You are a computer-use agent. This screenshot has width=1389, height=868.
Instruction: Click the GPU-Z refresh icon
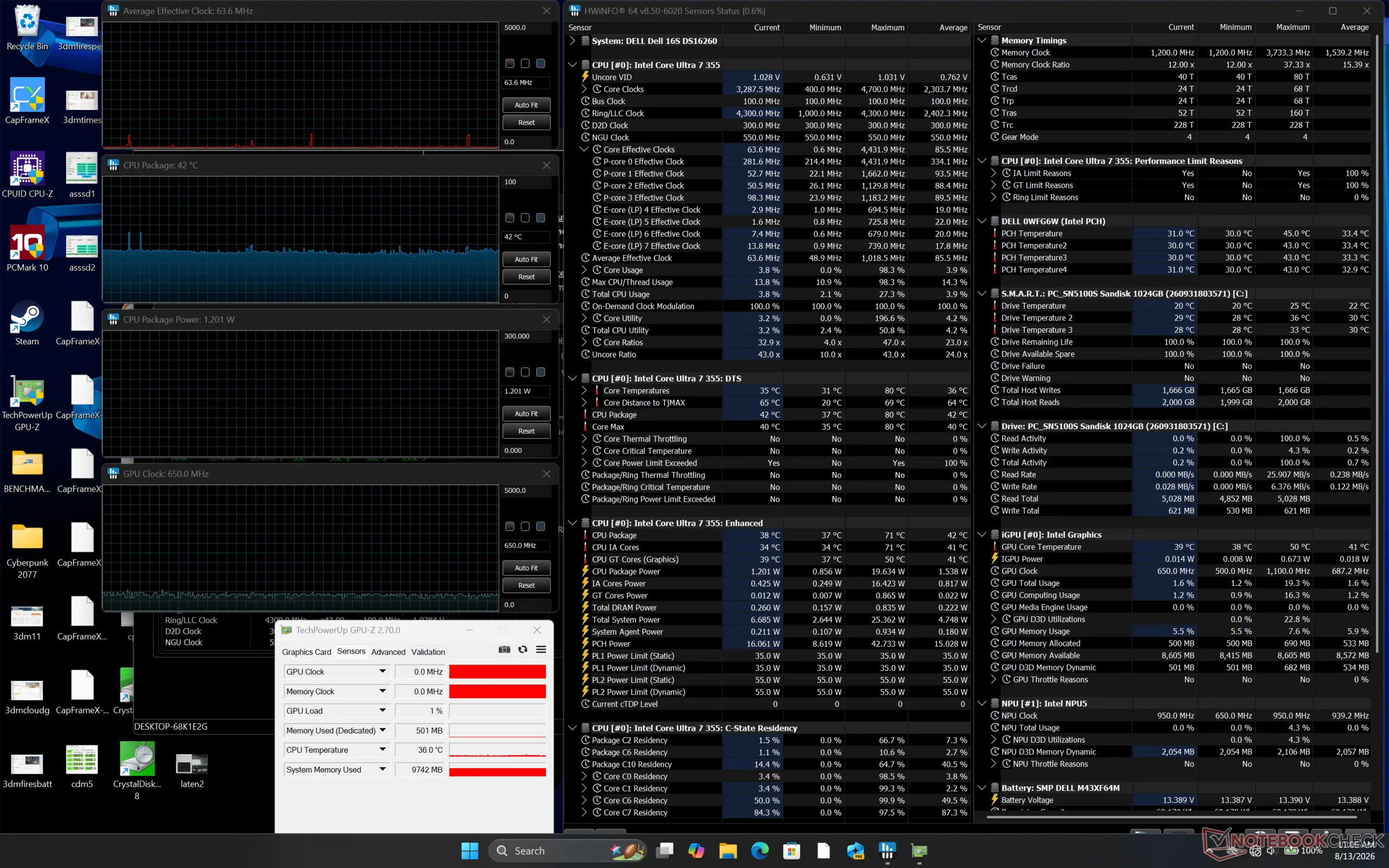click(x=523, y=649)
